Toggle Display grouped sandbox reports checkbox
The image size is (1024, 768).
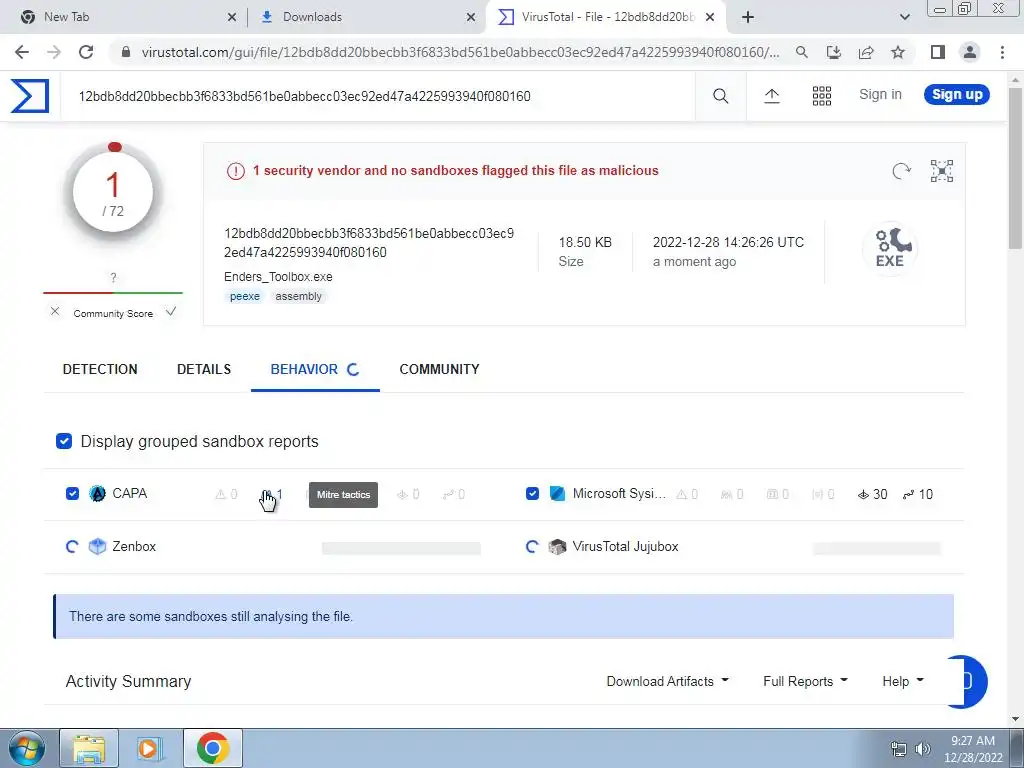pos(64,441)
